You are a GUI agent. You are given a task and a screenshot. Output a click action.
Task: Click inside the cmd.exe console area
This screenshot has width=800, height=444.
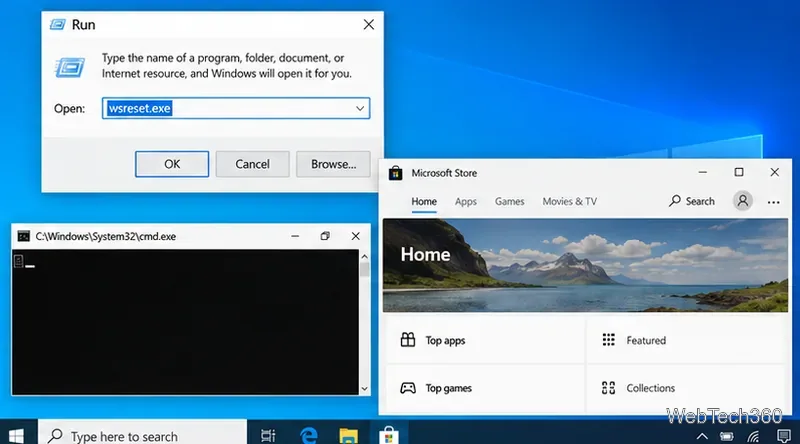185,322
